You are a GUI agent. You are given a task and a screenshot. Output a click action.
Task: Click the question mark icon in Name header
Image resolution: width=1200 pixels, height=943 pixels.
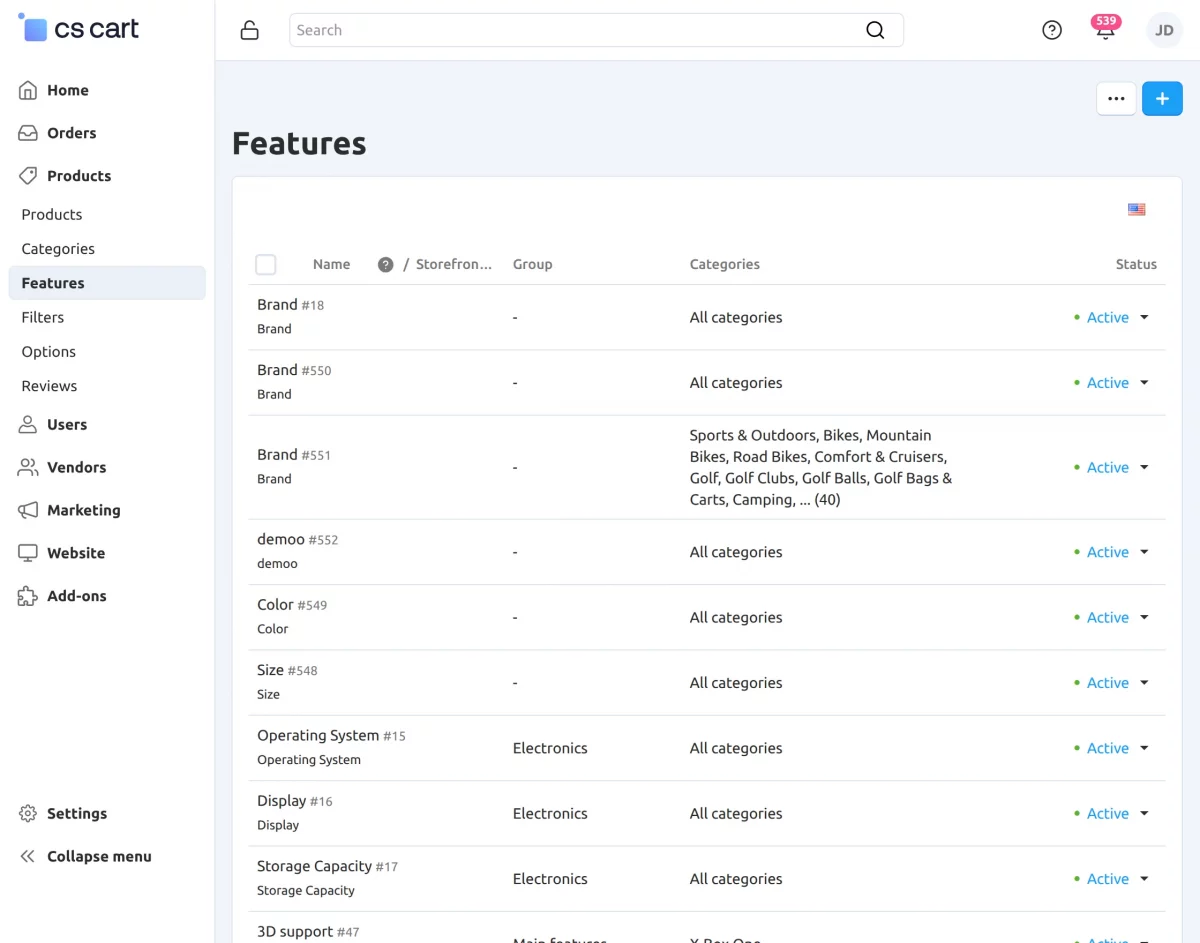point(385,265)
